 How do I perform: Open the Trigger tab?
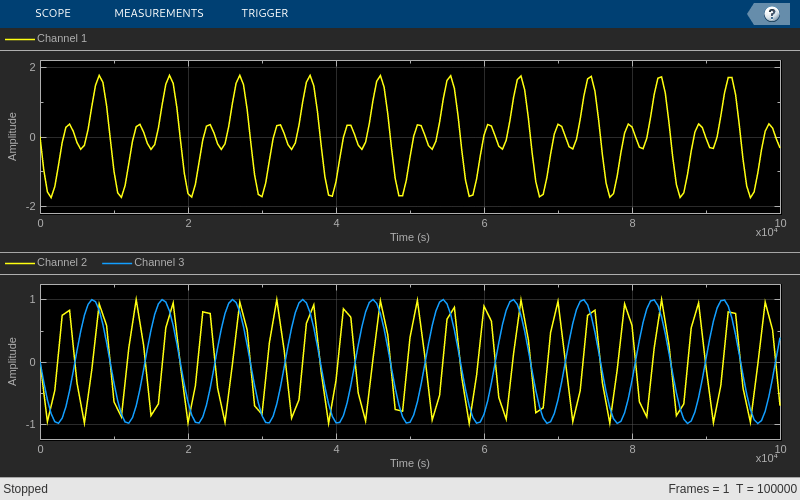pos(264,13)
